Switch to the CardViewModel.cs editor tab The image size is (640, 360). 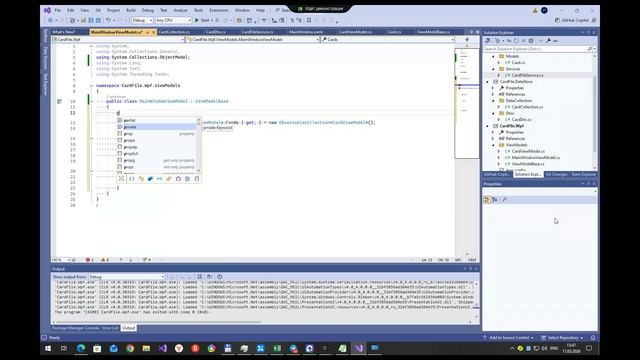(355, 32)
